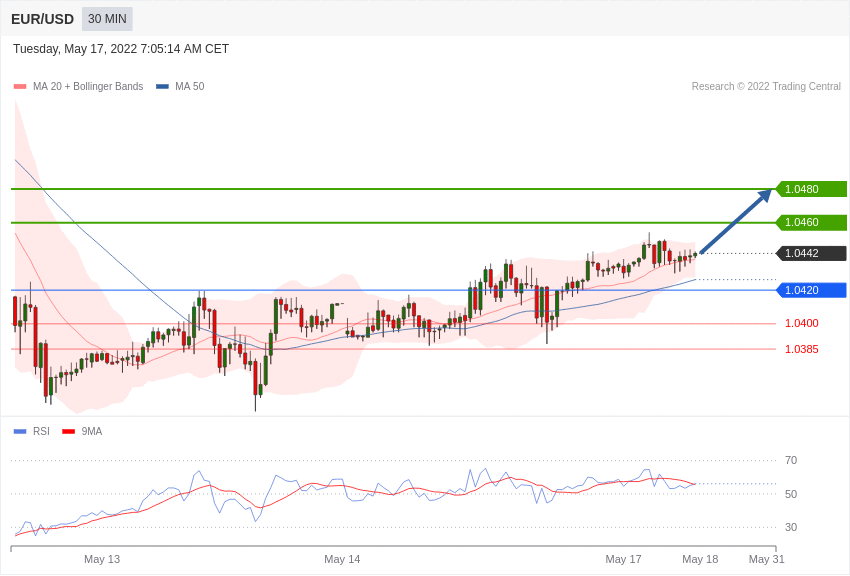850x576 pixels.
Task: Click the MA 50 legend color swatch
Action: pyautogui.click(x=162, y=87)
